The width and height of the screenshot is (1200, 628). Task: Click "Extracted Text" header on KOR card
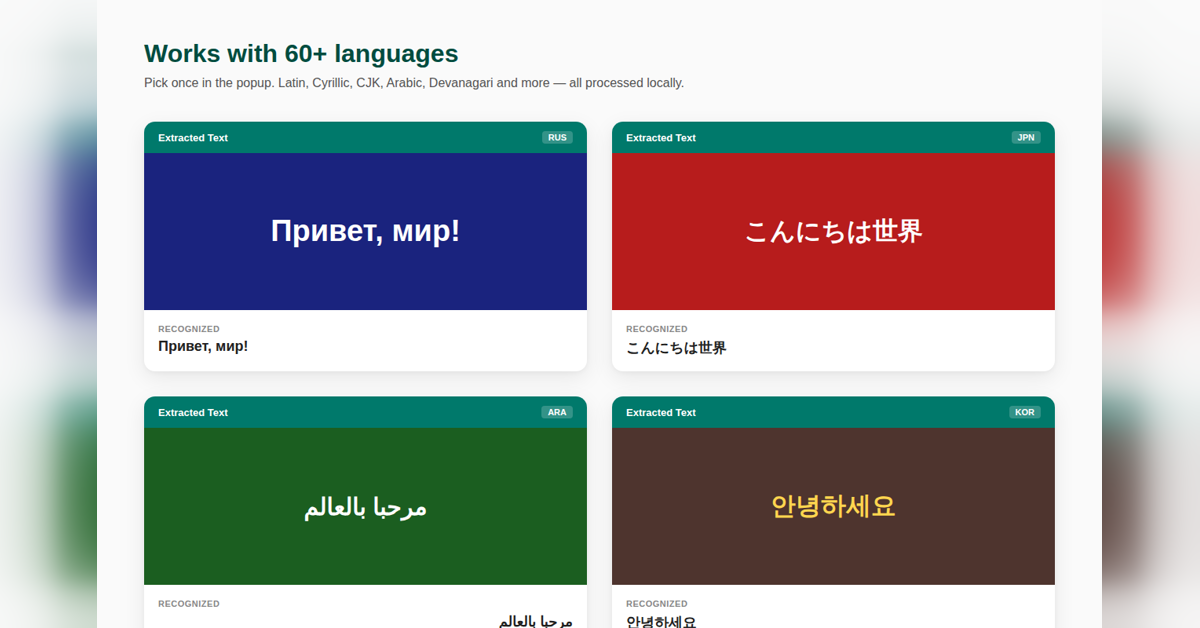pyautogui.click(x=661, y=412)
